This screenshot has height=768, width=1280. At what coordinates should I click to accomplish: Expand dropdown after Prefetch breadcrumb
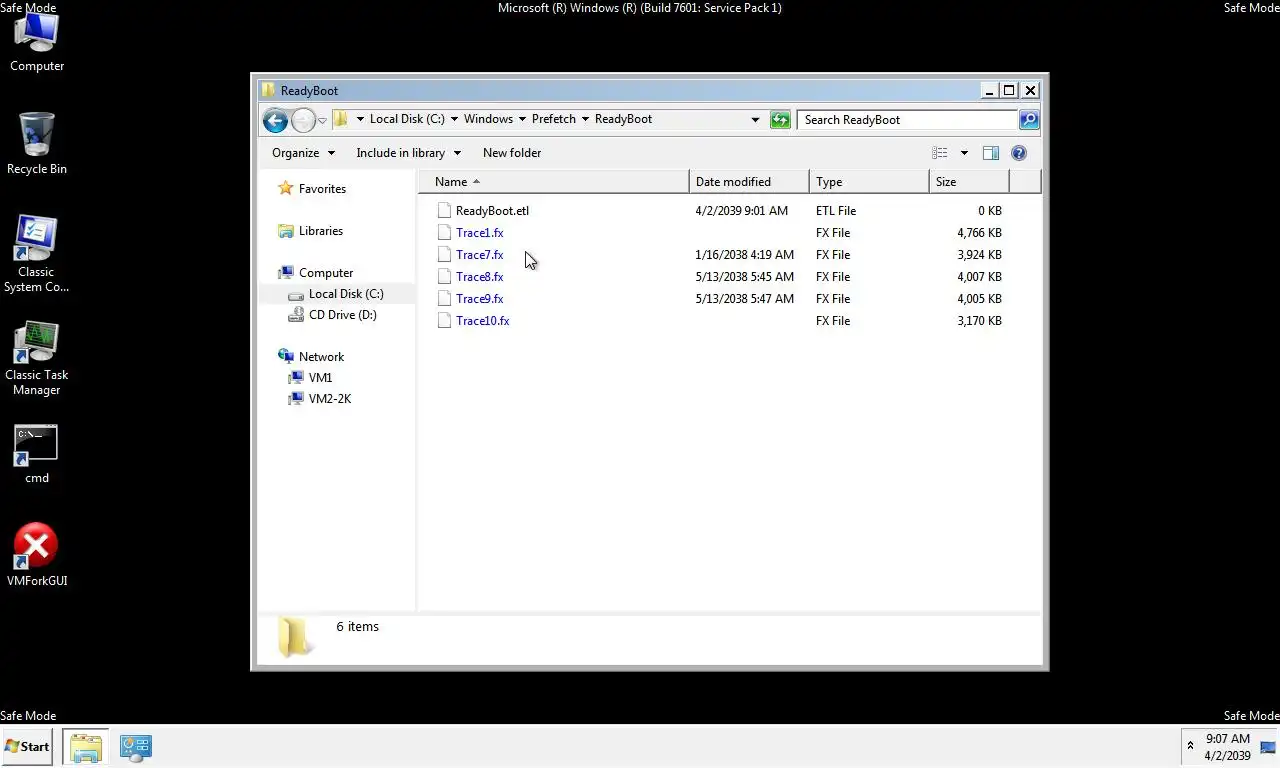pos(585,119)
